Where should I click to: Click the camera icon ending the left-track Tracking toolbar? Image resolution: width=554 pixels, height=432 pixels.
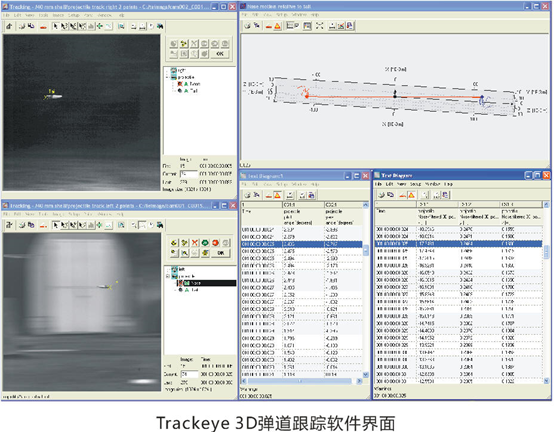click(160, 225)
